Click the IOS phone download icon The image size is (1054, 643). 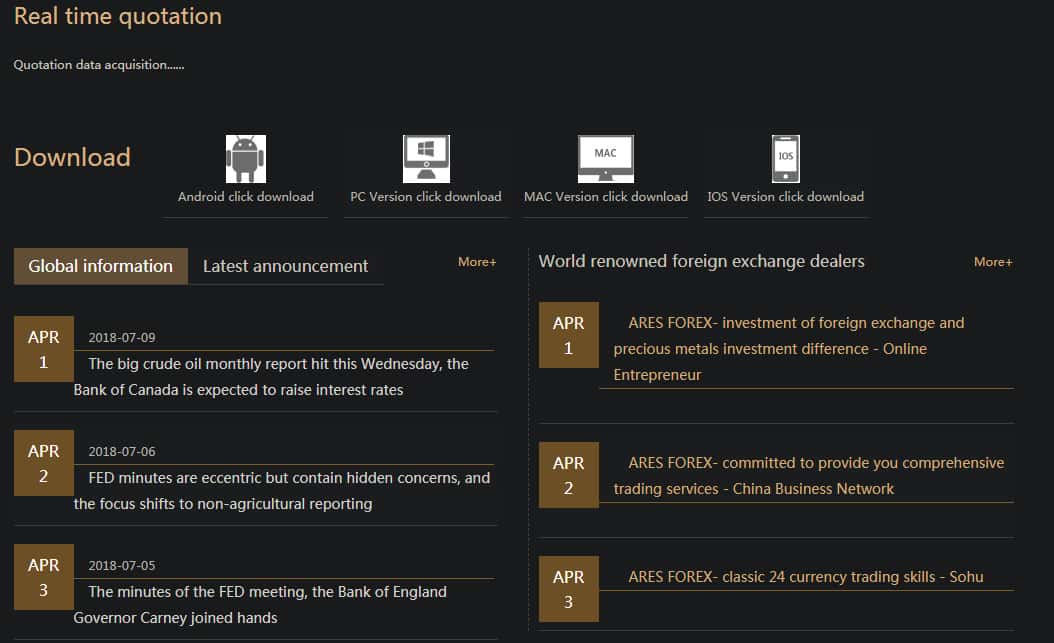click(786, 159)
